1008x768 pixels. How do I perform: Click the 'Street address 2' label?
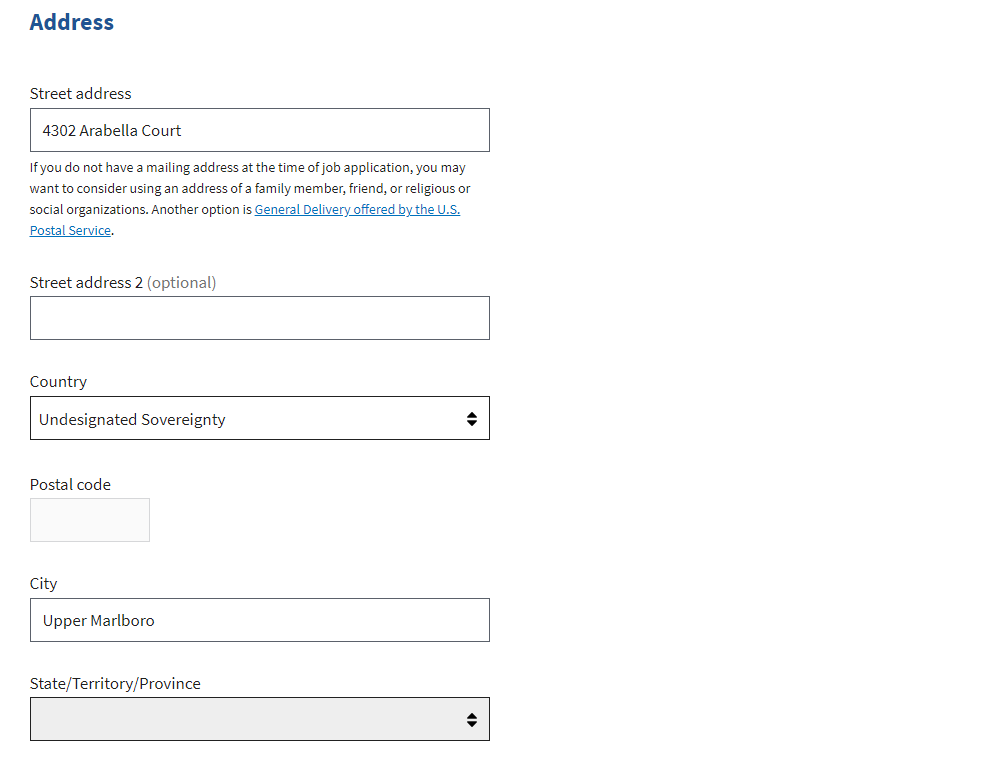(87, 283)
